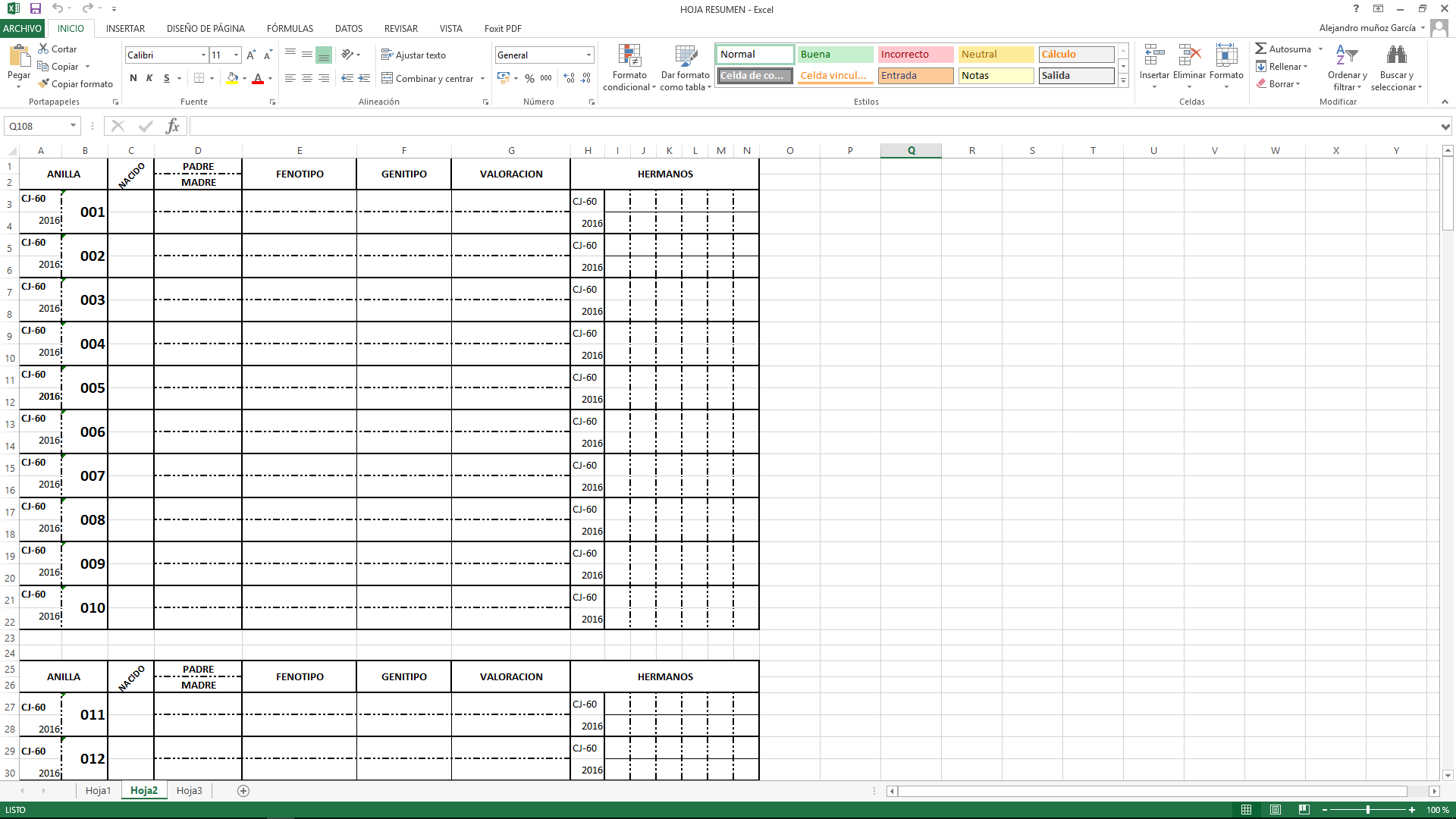Image resolution: width=1456 pixels, height=819 pixels.
Task: Click Buscar y seleccionar binoculars icon
Action: pos(1396,56)
